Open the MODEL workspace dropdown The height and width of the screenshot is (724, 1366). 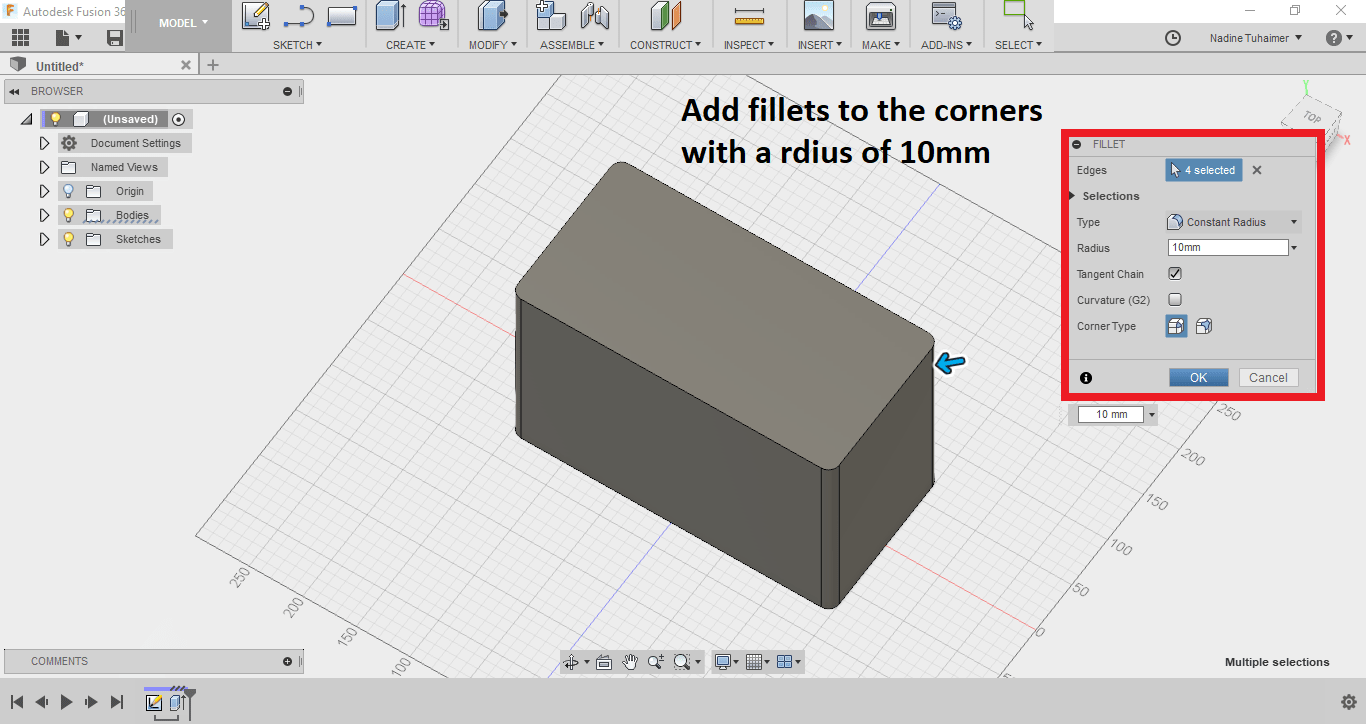click(x=184, y=22)
